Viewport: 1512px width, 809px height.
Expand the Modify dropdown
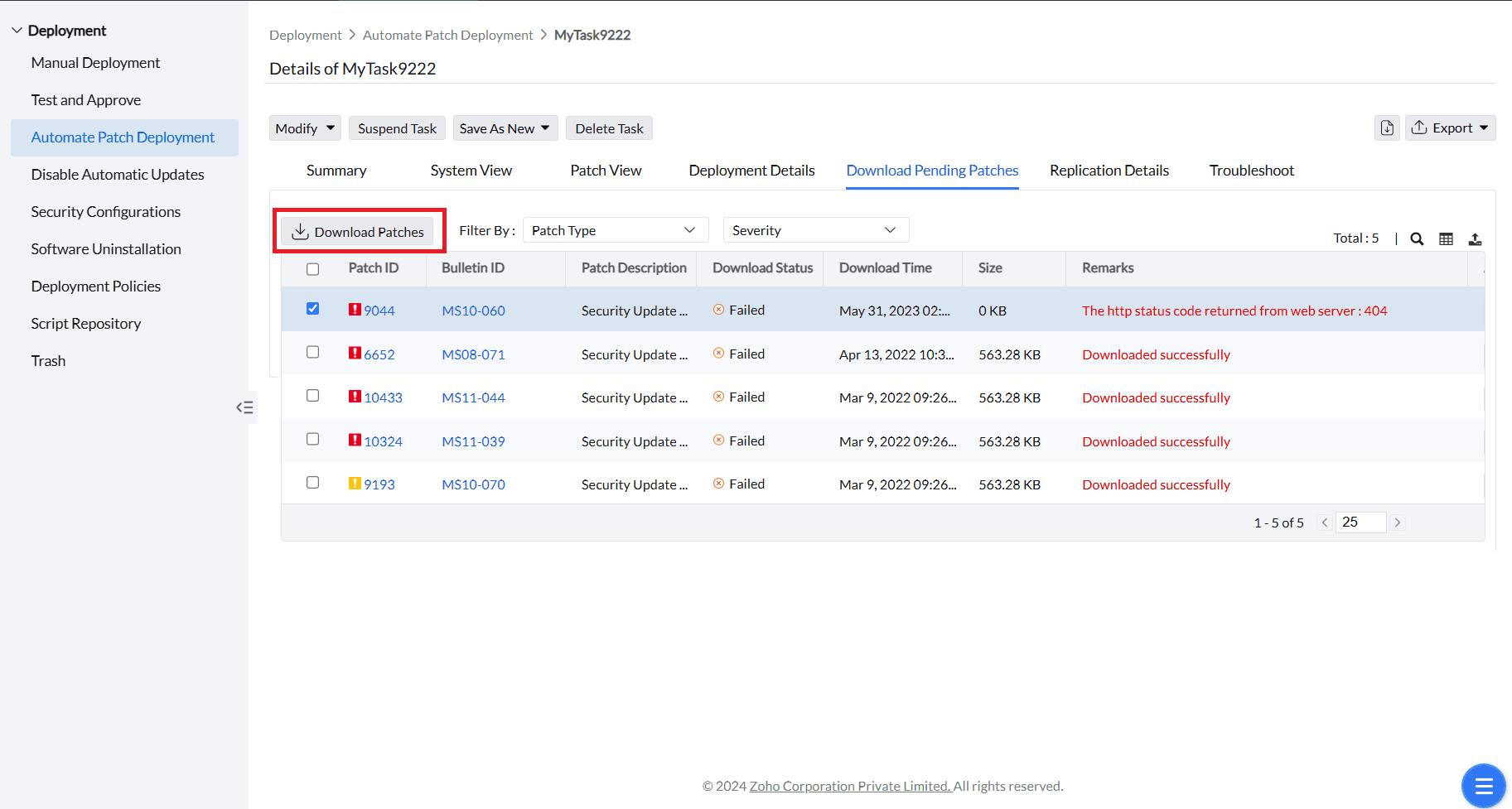(304, 128)
